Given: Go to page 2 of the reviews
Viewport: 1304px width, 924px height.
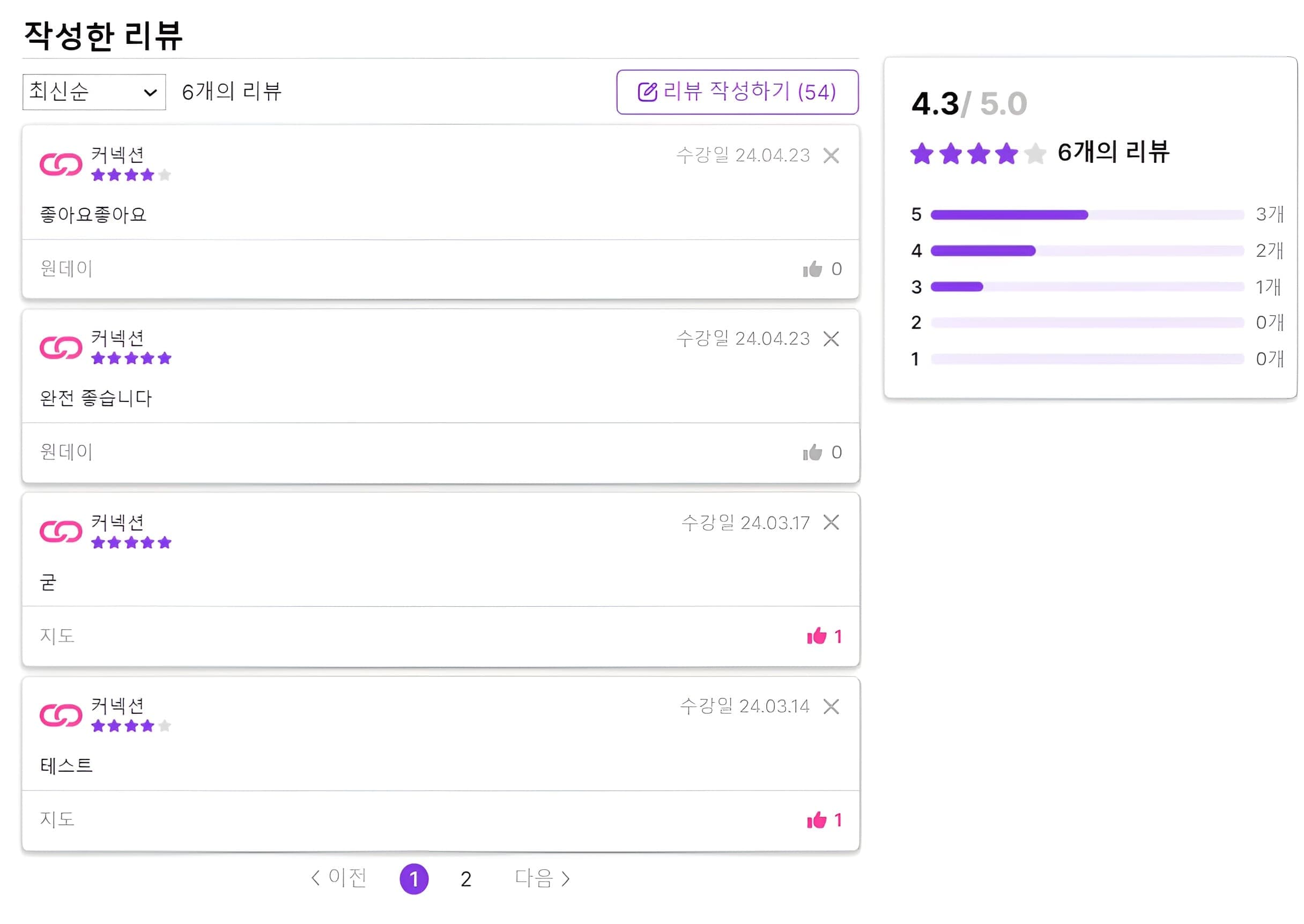Looking at the screenshot, I should click(x=465, y=878).
